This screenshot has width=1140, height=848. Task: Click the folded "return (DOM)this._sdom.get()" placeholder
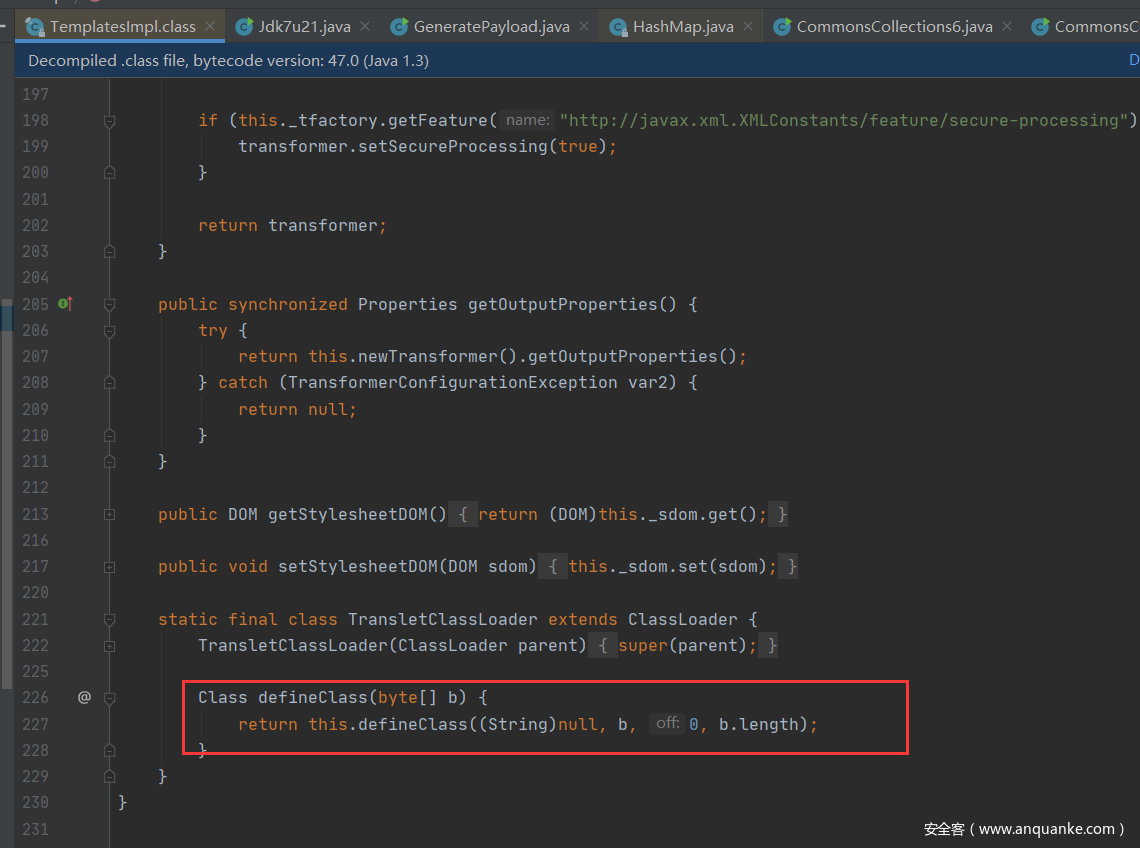coord(622,514)
